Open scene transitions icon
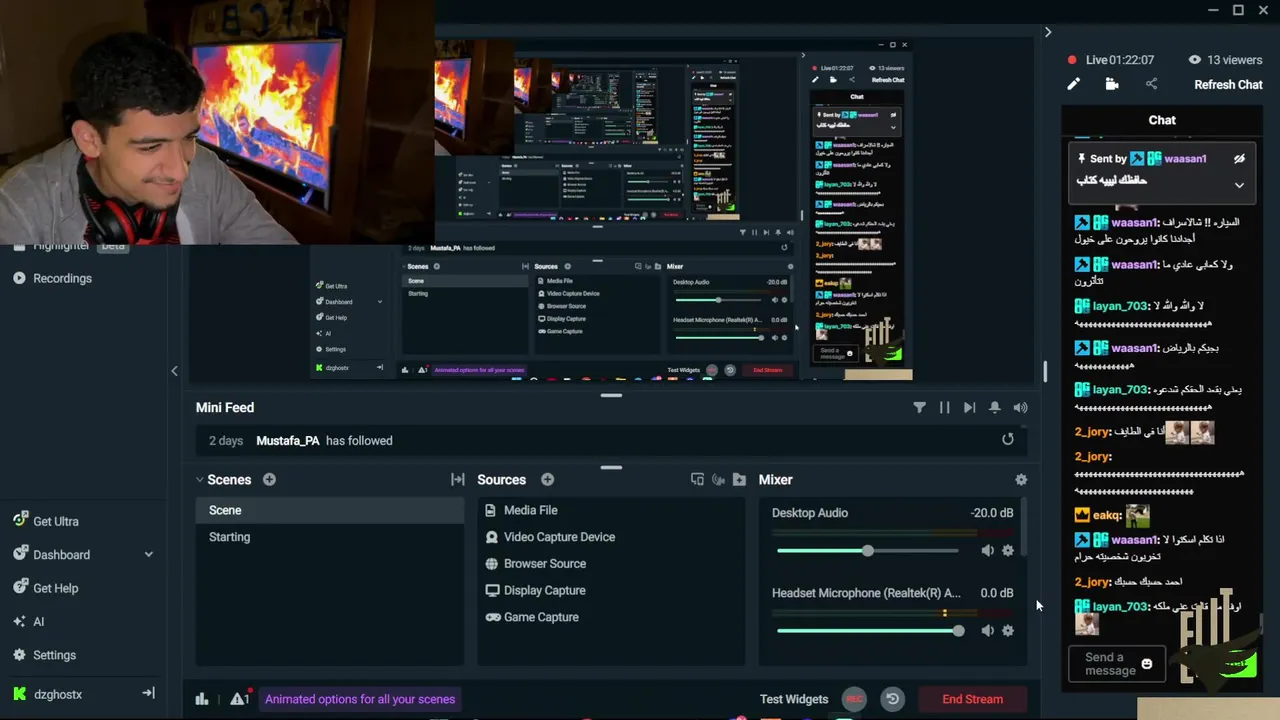Screen dimensions: 1280x720 point(458,480)
